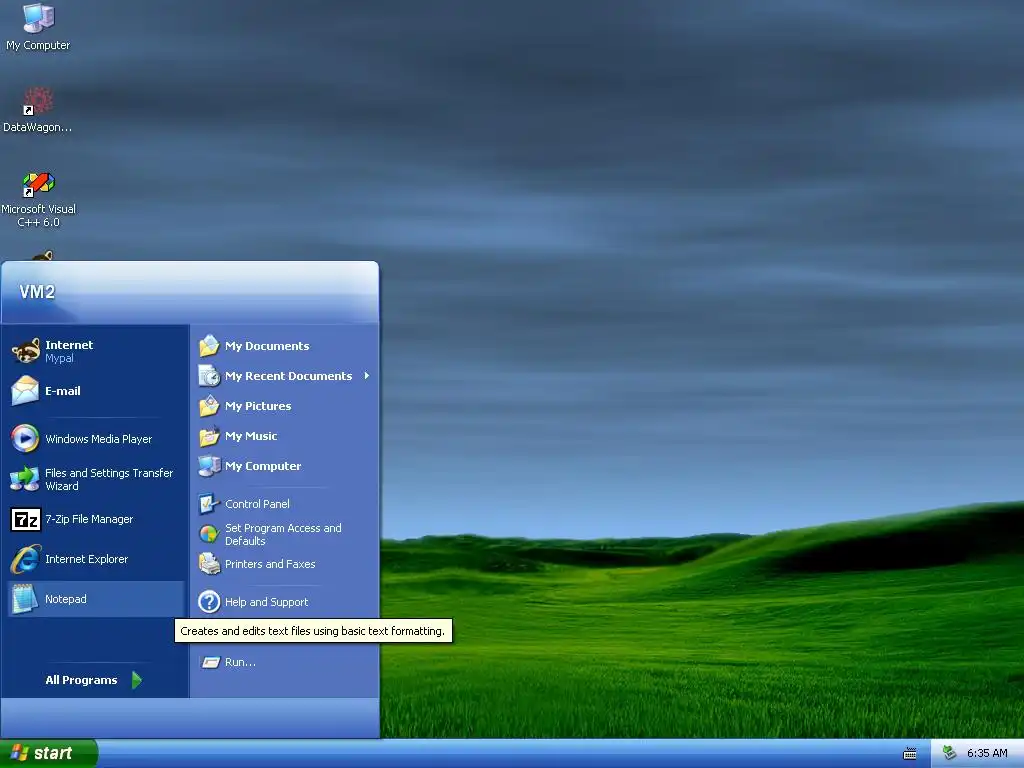
Task: Click the E-mail envelope icon
Action: [x=25, y=391]
